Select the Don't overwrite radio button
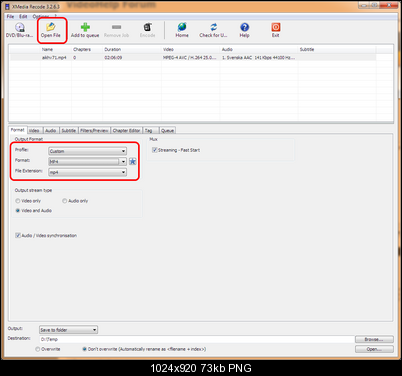The image size is (402, 376). point(85,349)
